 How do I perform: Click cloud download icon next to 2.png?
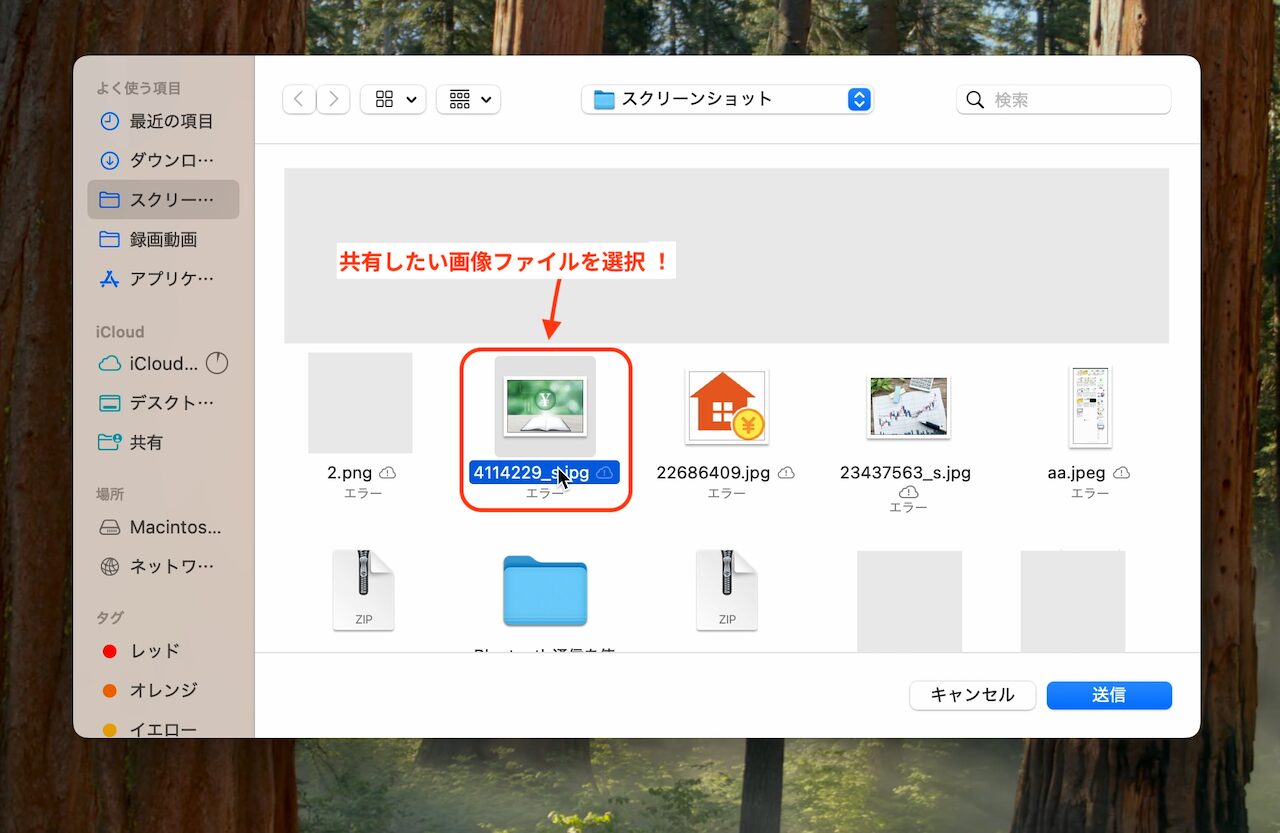(388, 473)
